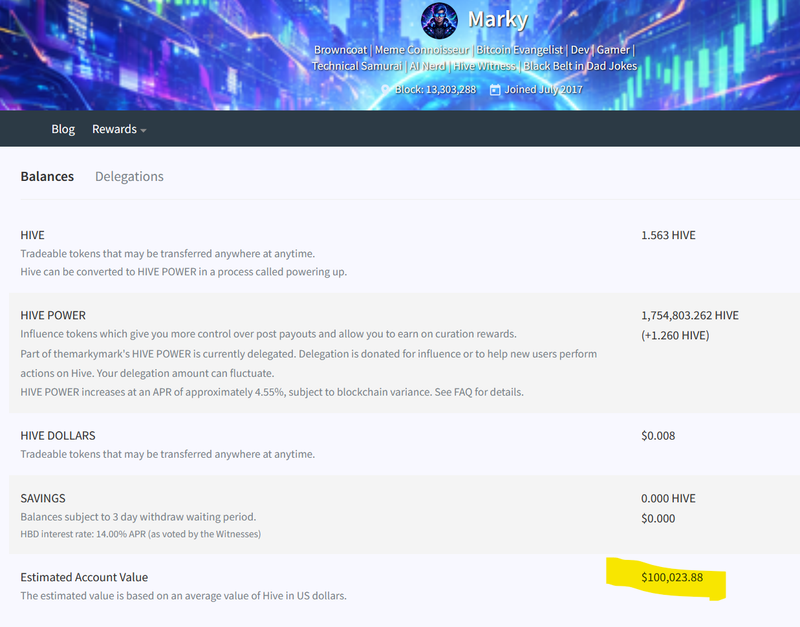Switch to the Delegations tab
This screenshot has height=627, width=800.
(129, 177)
